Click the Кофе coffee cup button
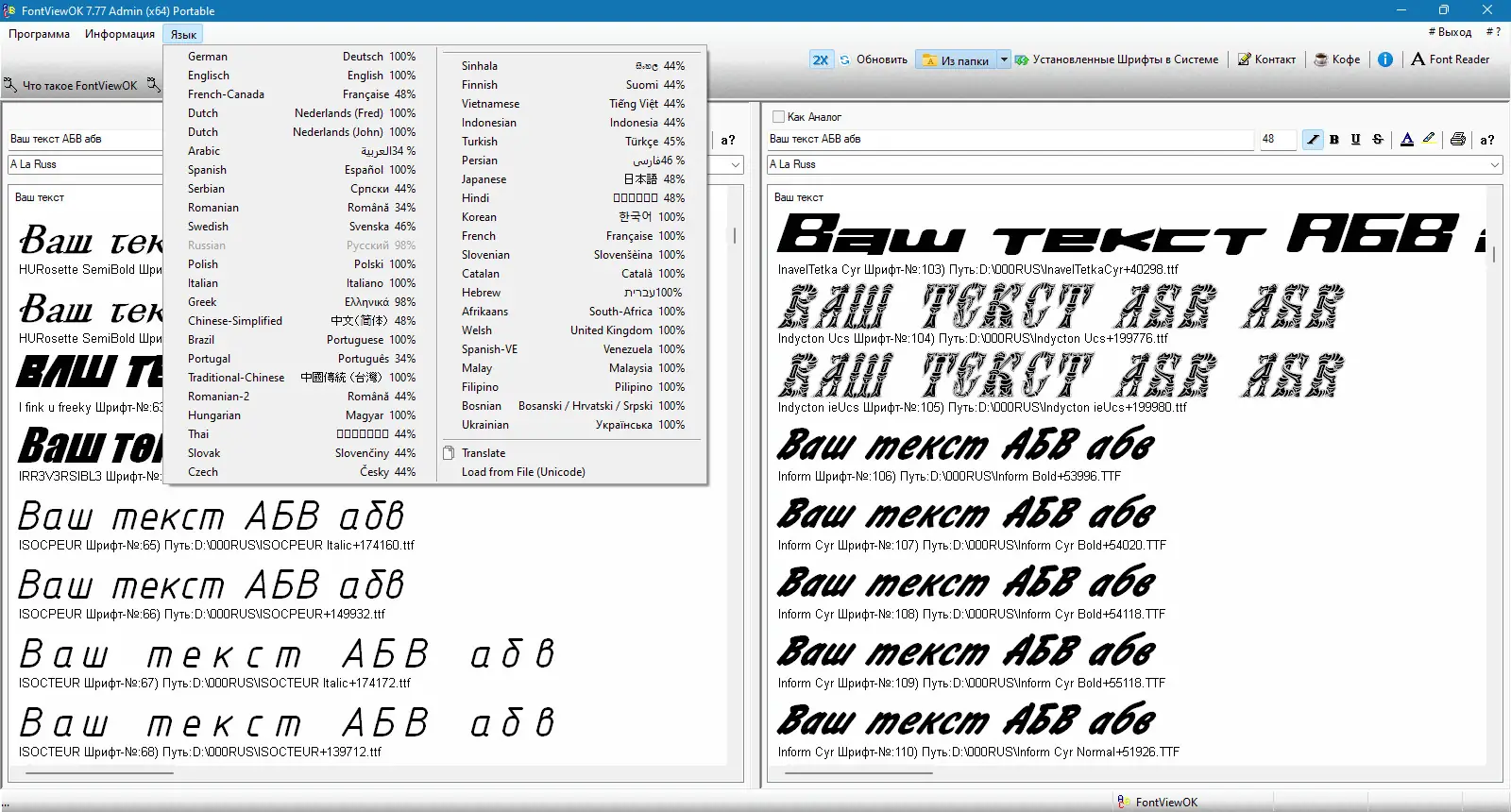Image resolution: width=1511 pixels, height=812 pixels. tap(1337, 59)
